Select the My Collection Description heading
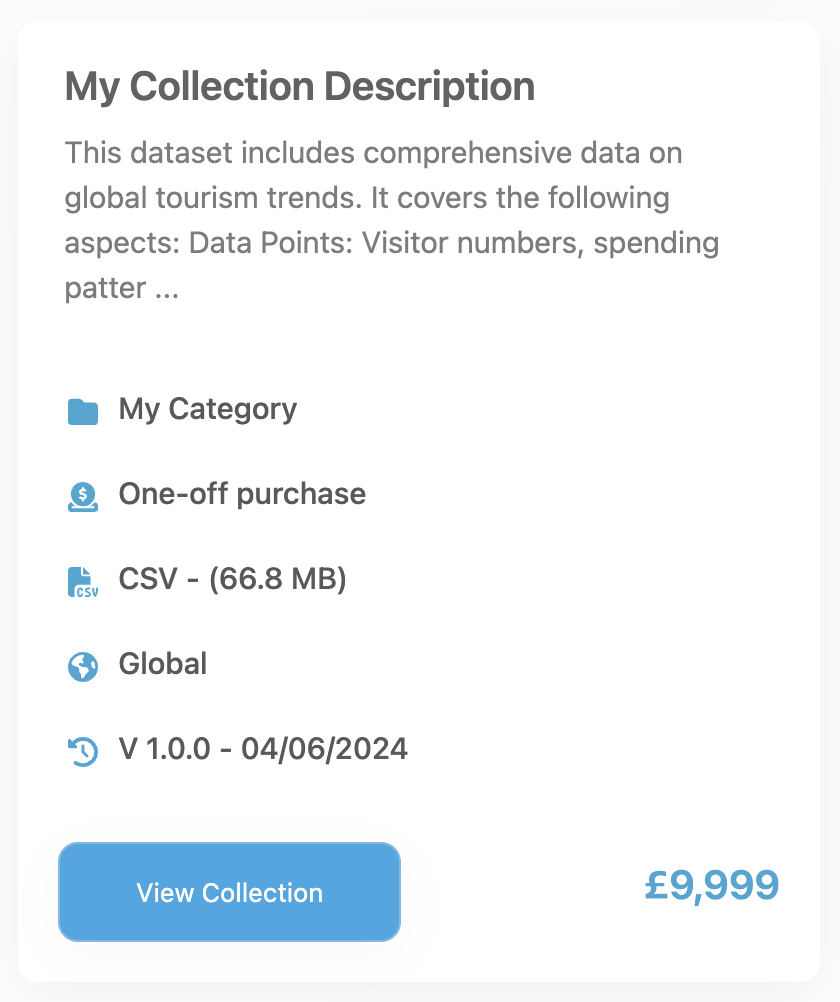The width and height of the screenshot is (840, 1002). coord(299,87)
